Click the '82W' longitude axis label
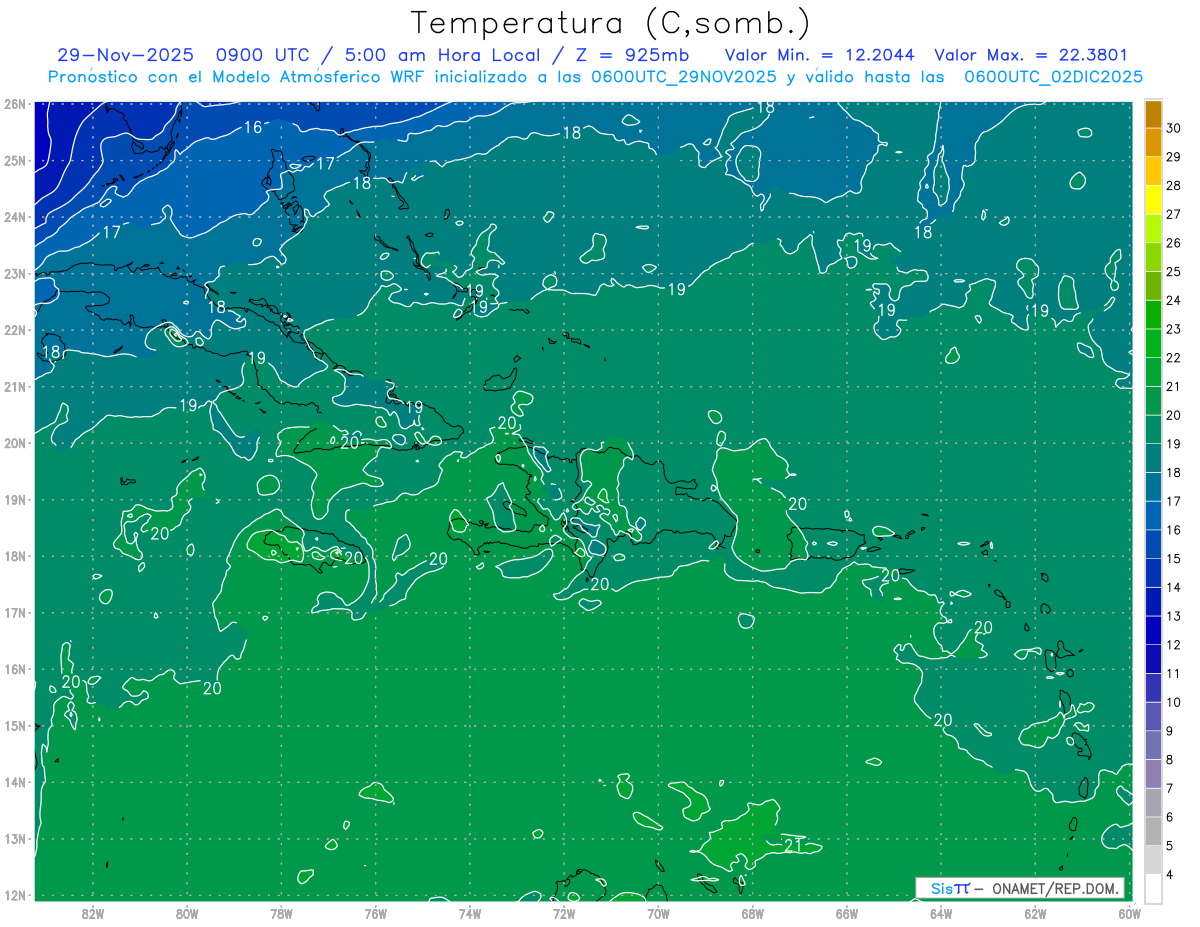The height and width of the screenshot is (927, 1200). (93, 913)
